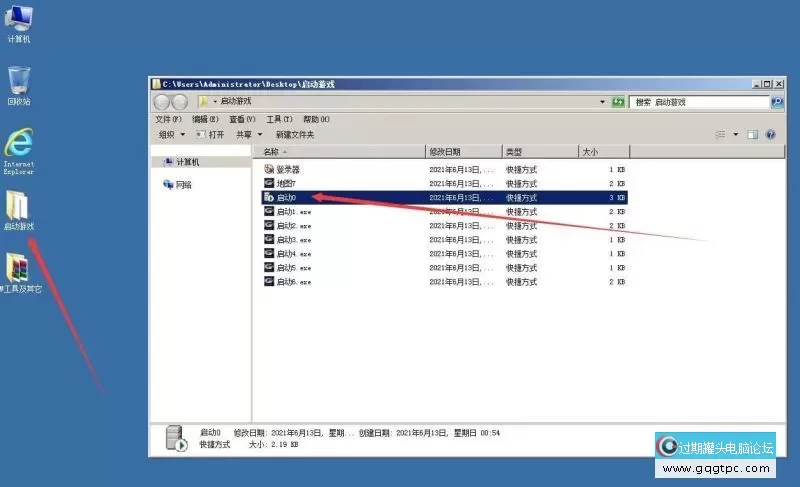Viewport: 800px width, 487px height.
Task: Open the 组织 dropdown menu
Action: tap(171, 134)
